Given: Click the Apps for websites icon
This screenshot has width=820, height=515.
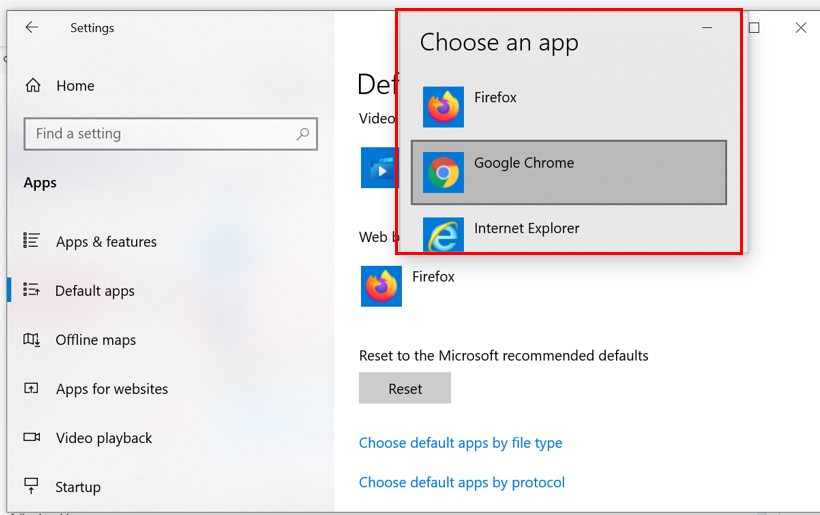Looking at the screenshot, I should click(x=31, y=388).
